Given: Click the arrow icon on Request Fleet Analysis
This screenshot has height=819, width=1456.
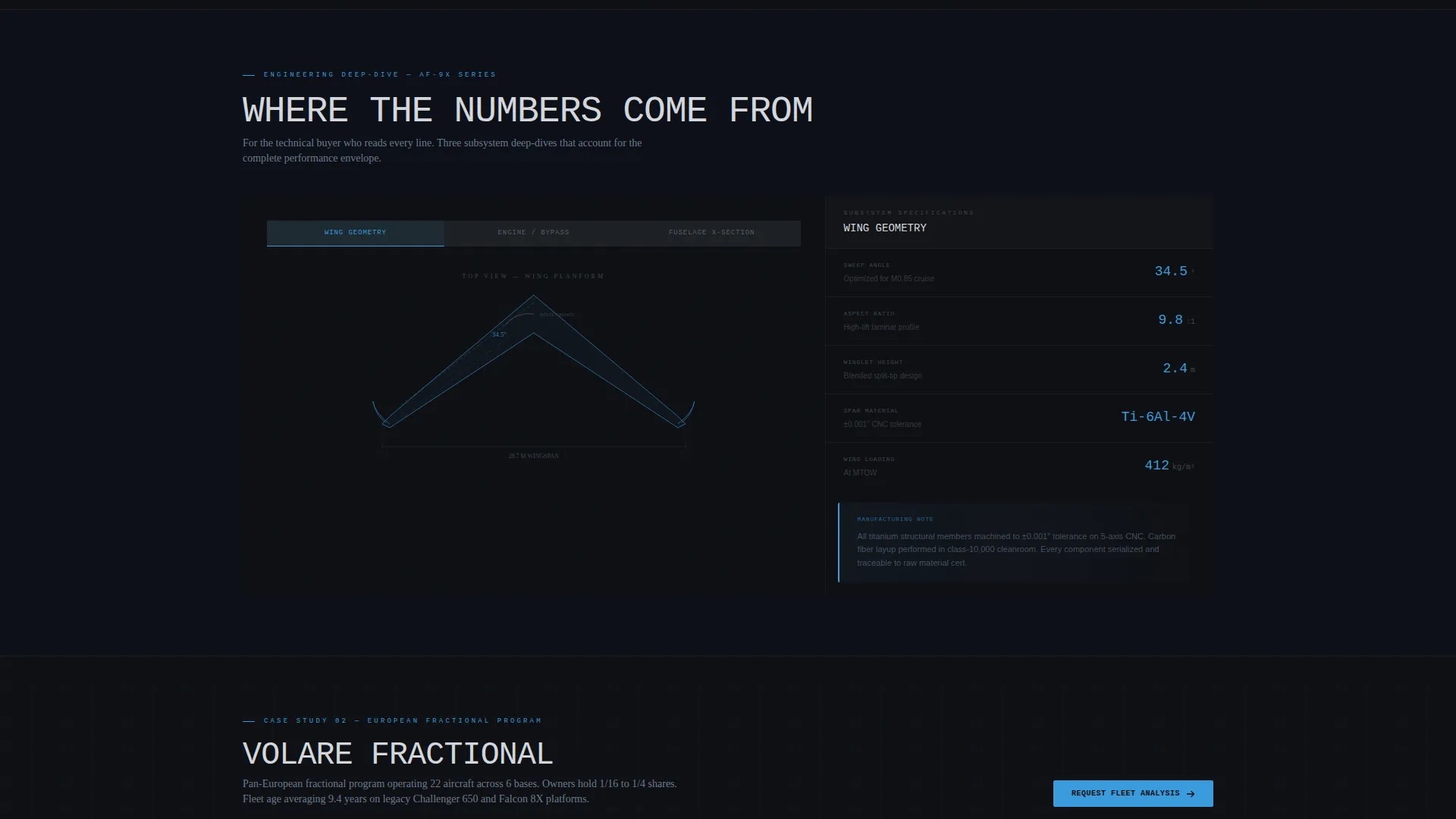Looking at the screenshot, I should [x=1191, y=794].
